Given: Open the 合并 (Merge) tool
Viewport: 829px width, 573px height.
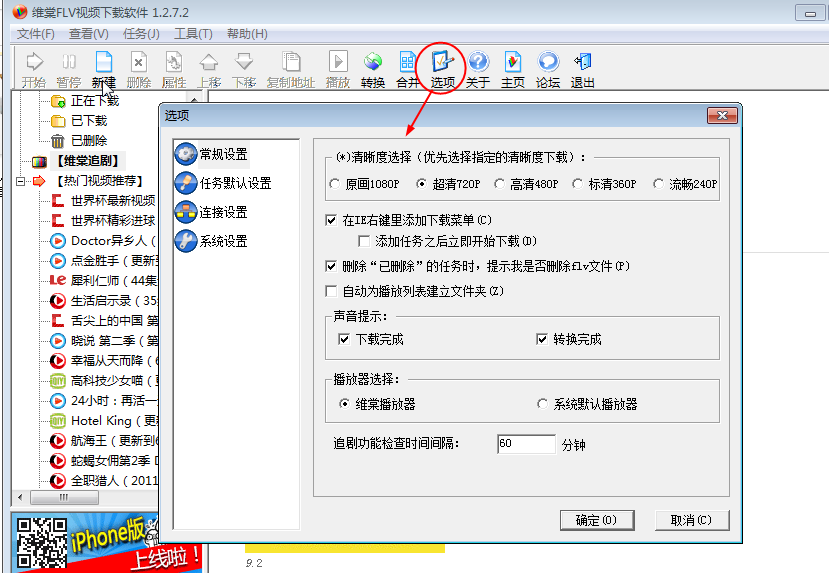Looking at the screenshot, I should click(x=408, y=69).
